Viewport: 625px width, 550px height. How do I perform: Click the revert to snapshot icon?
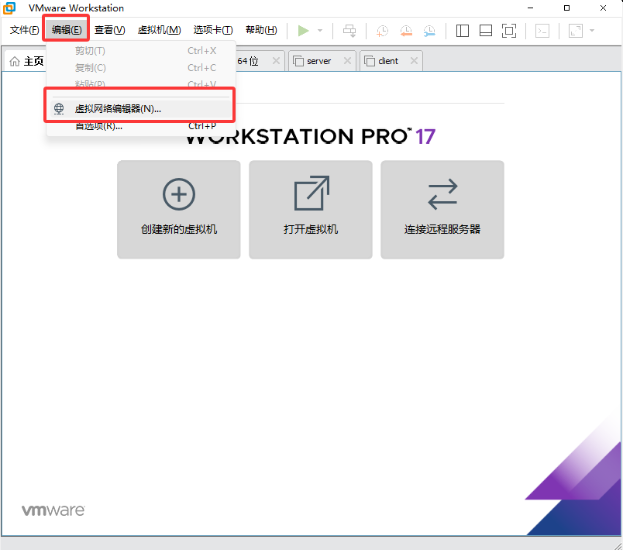406,31
